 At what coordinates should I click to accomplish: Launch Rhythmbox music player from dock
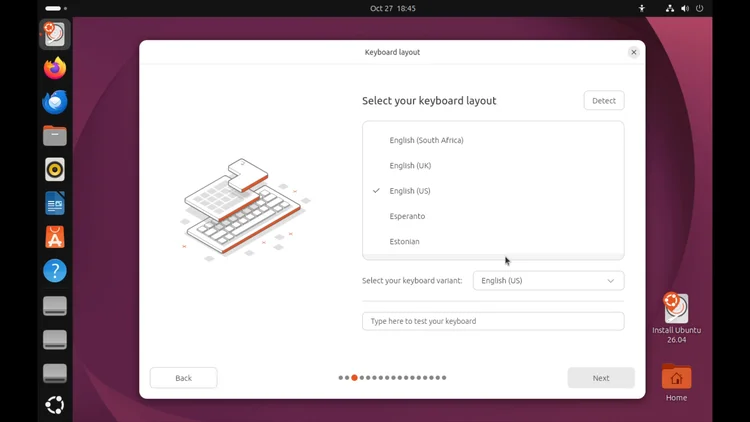(55, 169)
